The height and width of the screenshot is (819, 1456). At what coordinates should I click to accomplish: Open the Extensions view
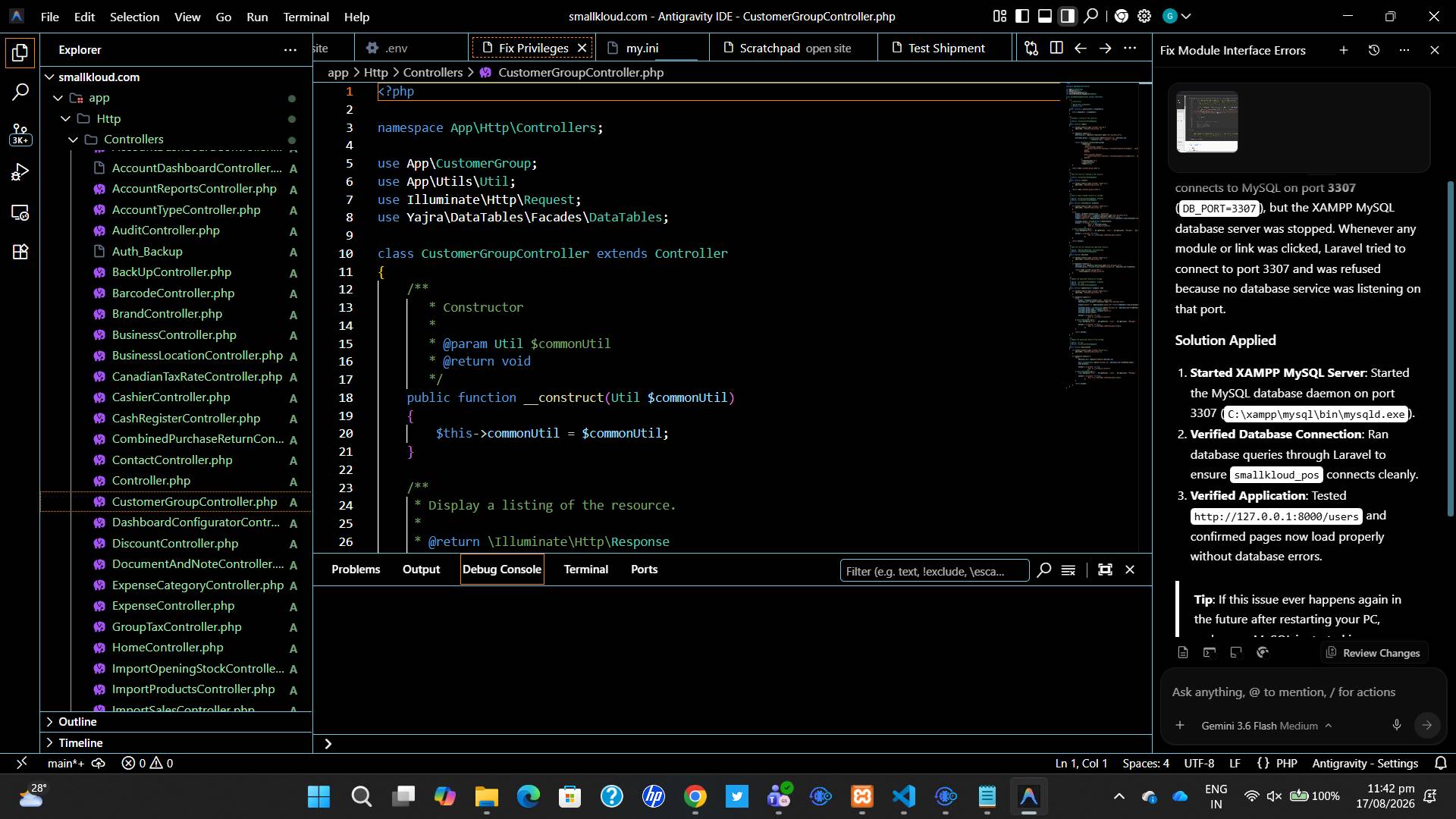coord(20,253)
